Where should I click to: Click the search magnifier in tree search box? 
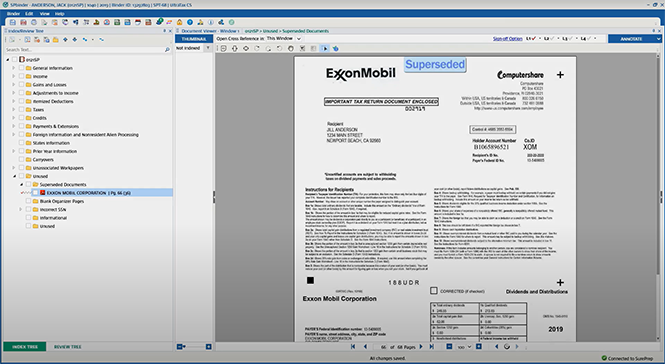[167, 50]
